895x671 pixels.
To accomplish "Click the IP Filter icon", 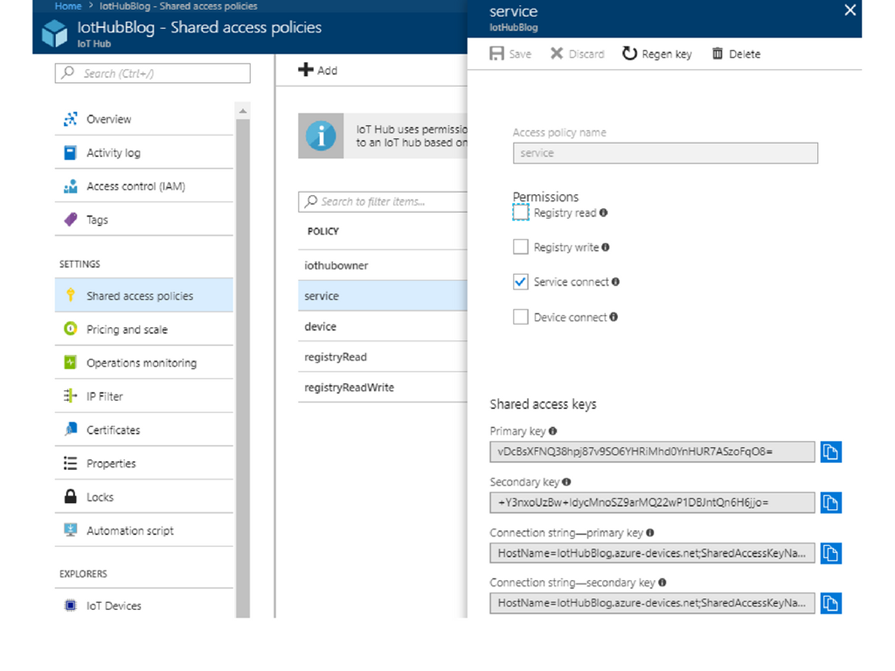I will click(70, 395).
